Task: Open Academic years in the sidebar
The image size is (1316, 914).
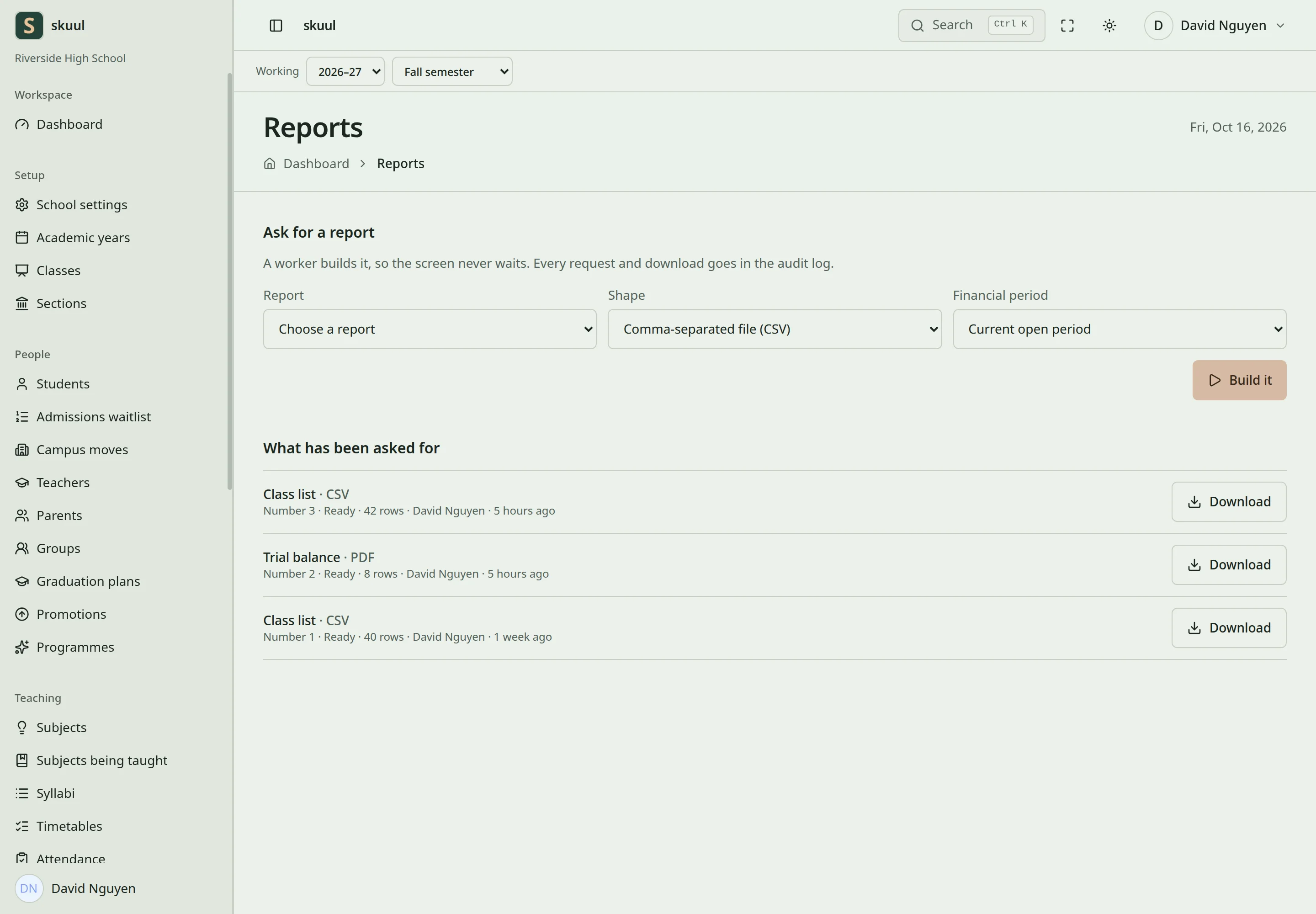Action: point(83,238)
